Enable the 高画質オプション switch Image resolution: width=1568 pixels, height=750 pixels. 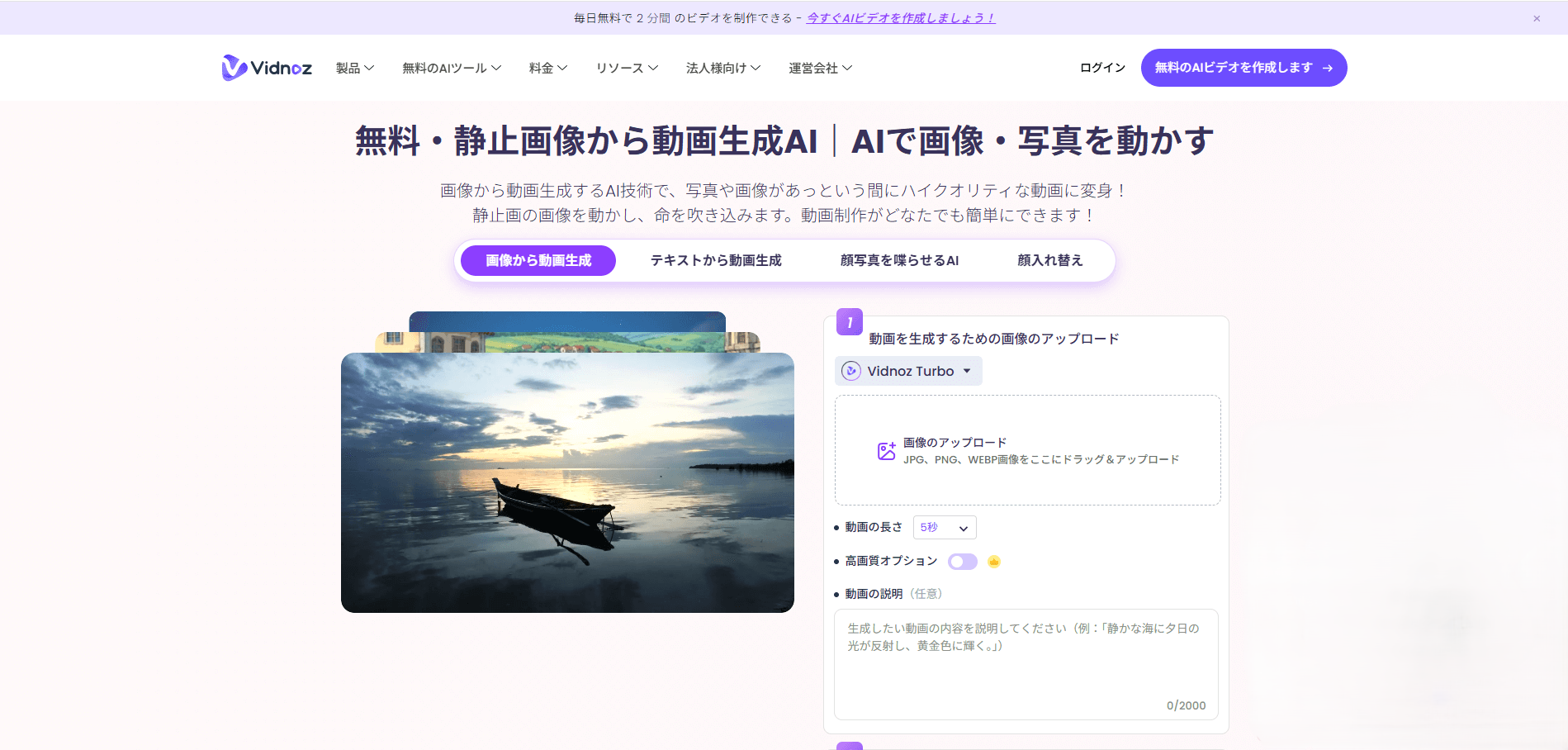(x=962, y=561)
